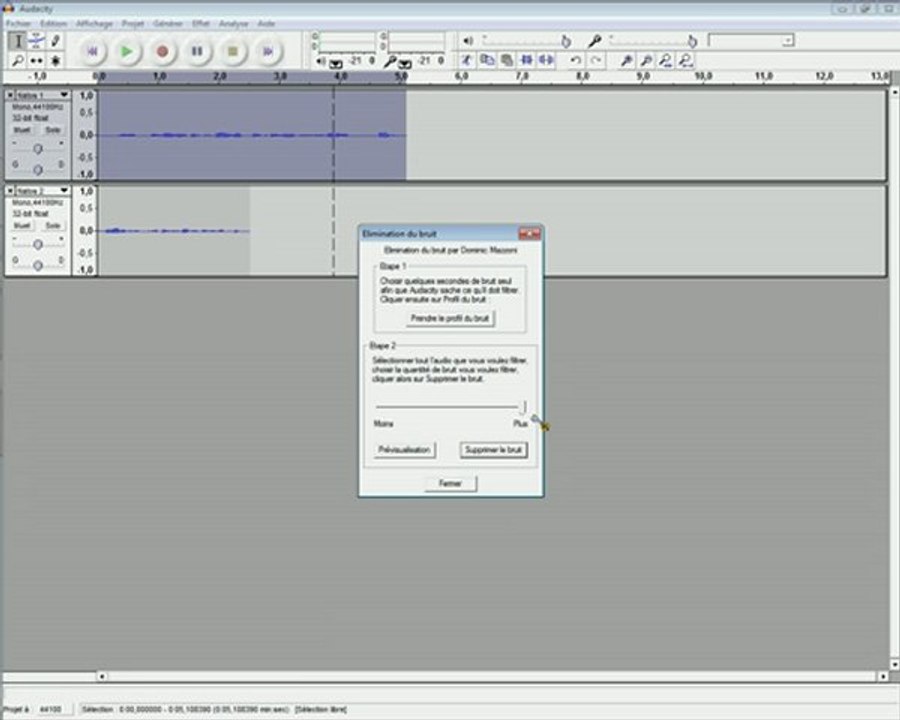The height and width of the screenshot is (720, 900).
Task: Click Supprimer le bruit button
Action: pyautogui.click(x=494, y=450)
